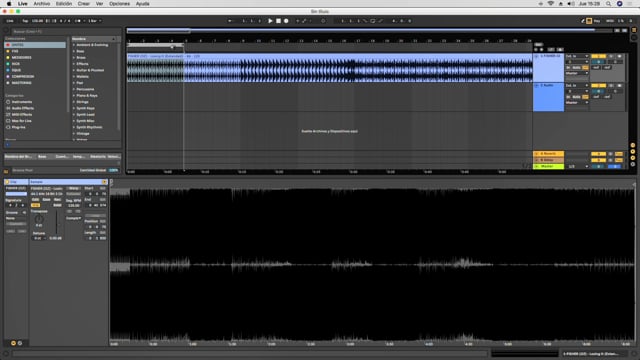Toggle the yellow Key map mode switch
Screen dimensions: 640x360
coord(589,21)
